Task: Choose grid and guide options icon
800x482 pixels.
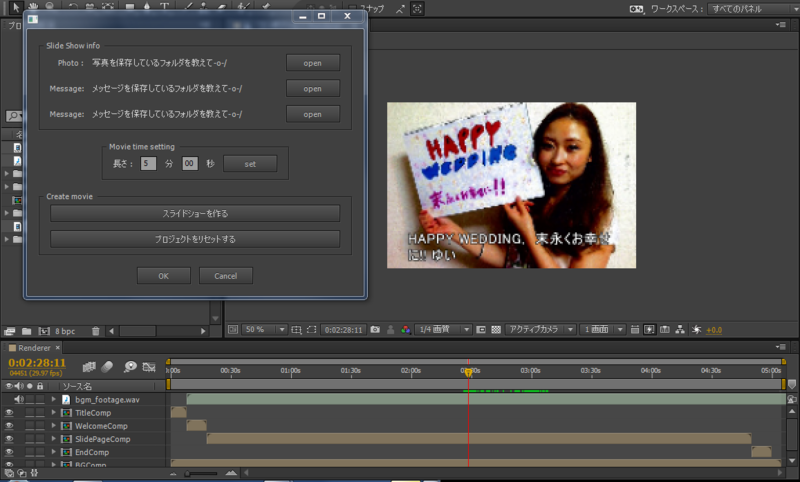Action: [296, 329]
